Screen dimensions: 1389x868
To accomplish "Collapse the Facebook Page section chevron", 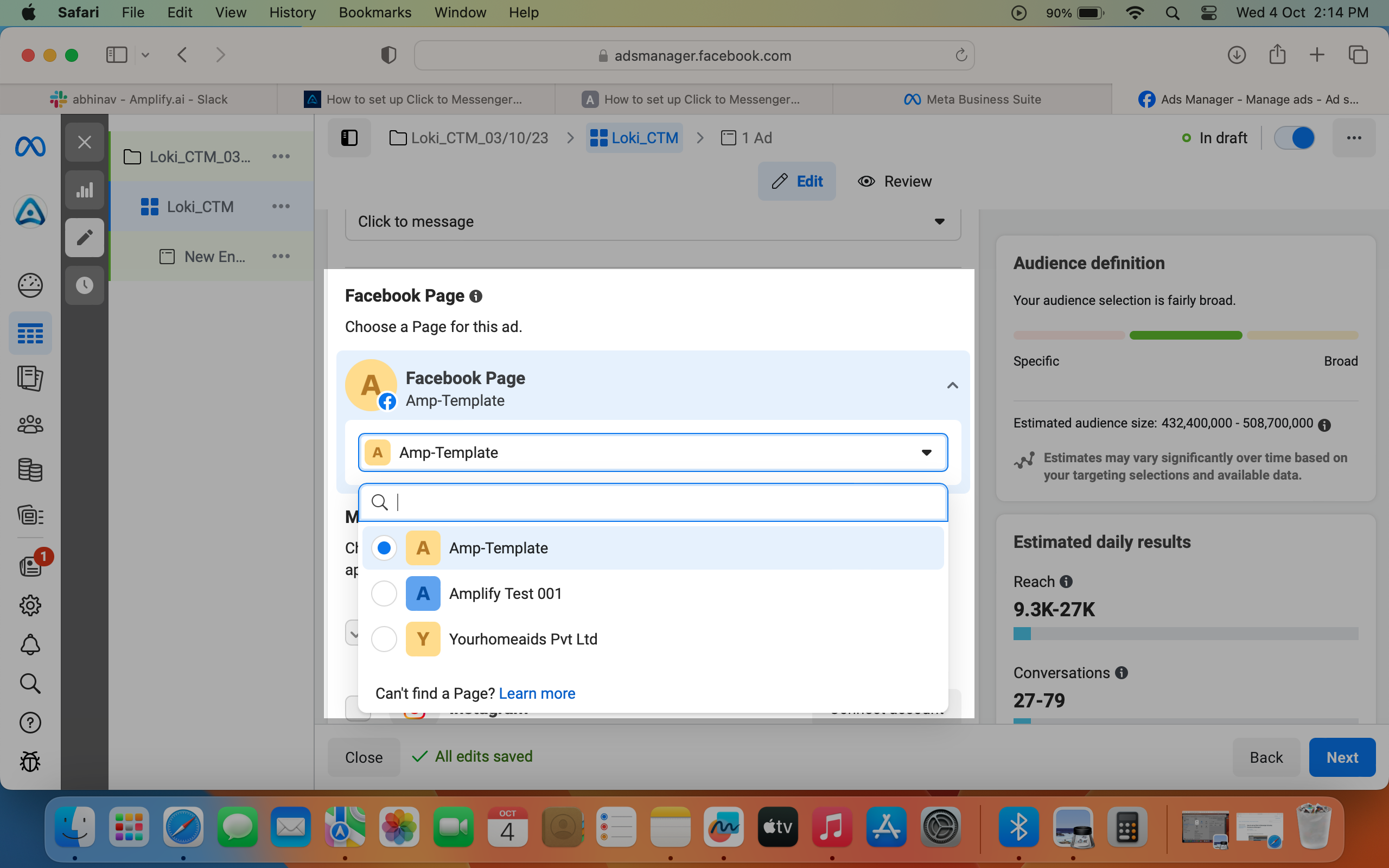I will (952, 385).
